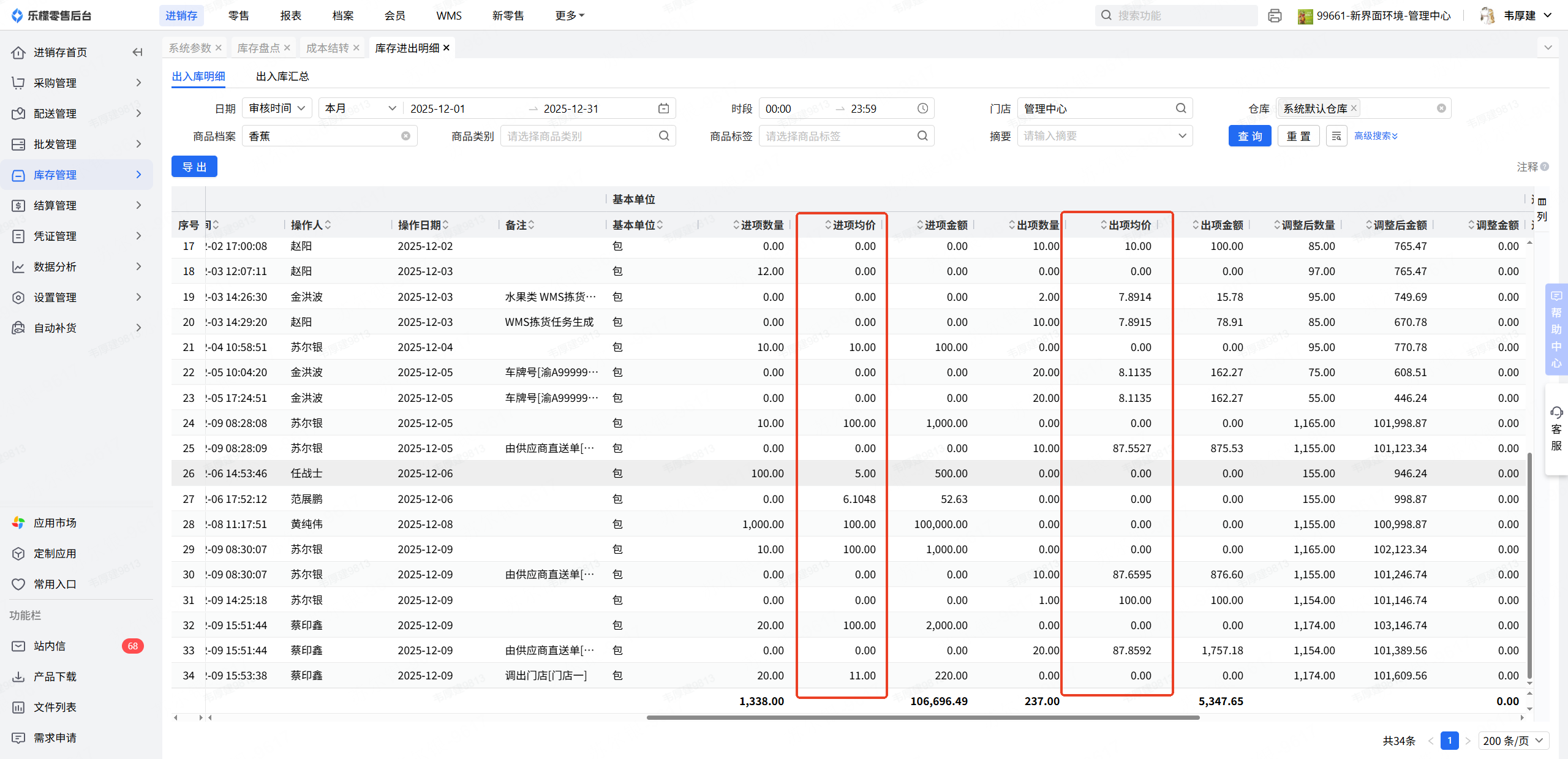Click the horizontal table scrollbar
Screen dimensions: 1568x759
922,717
